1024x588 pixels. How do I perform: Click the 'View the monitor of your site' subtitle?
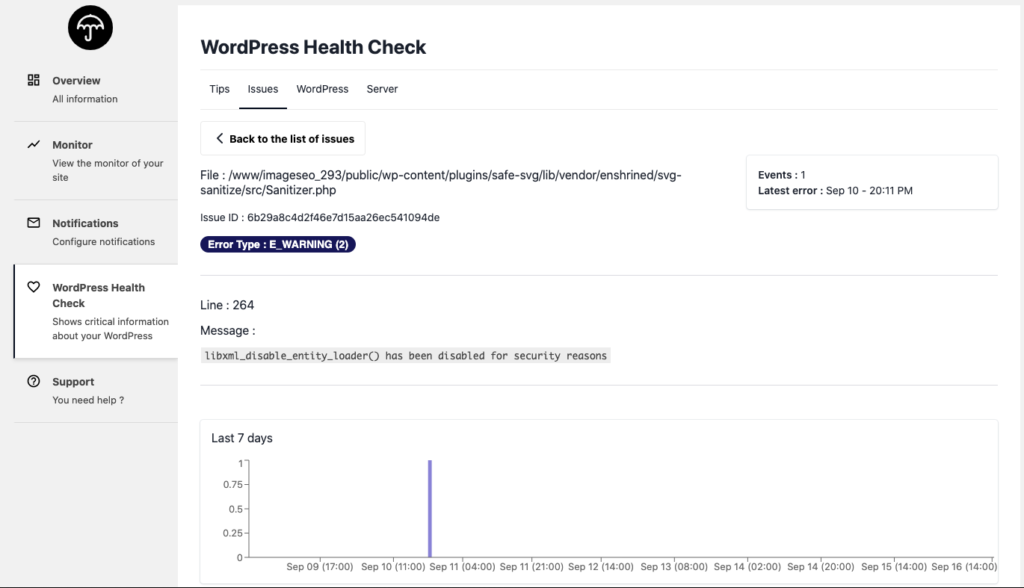coord(108,170)
